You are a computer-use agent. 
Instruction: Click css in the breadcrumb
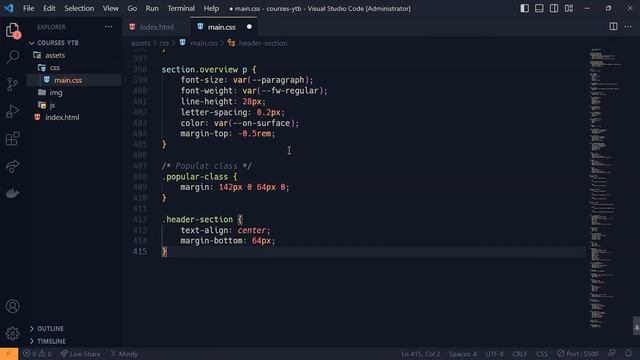[x=164, y=43]
